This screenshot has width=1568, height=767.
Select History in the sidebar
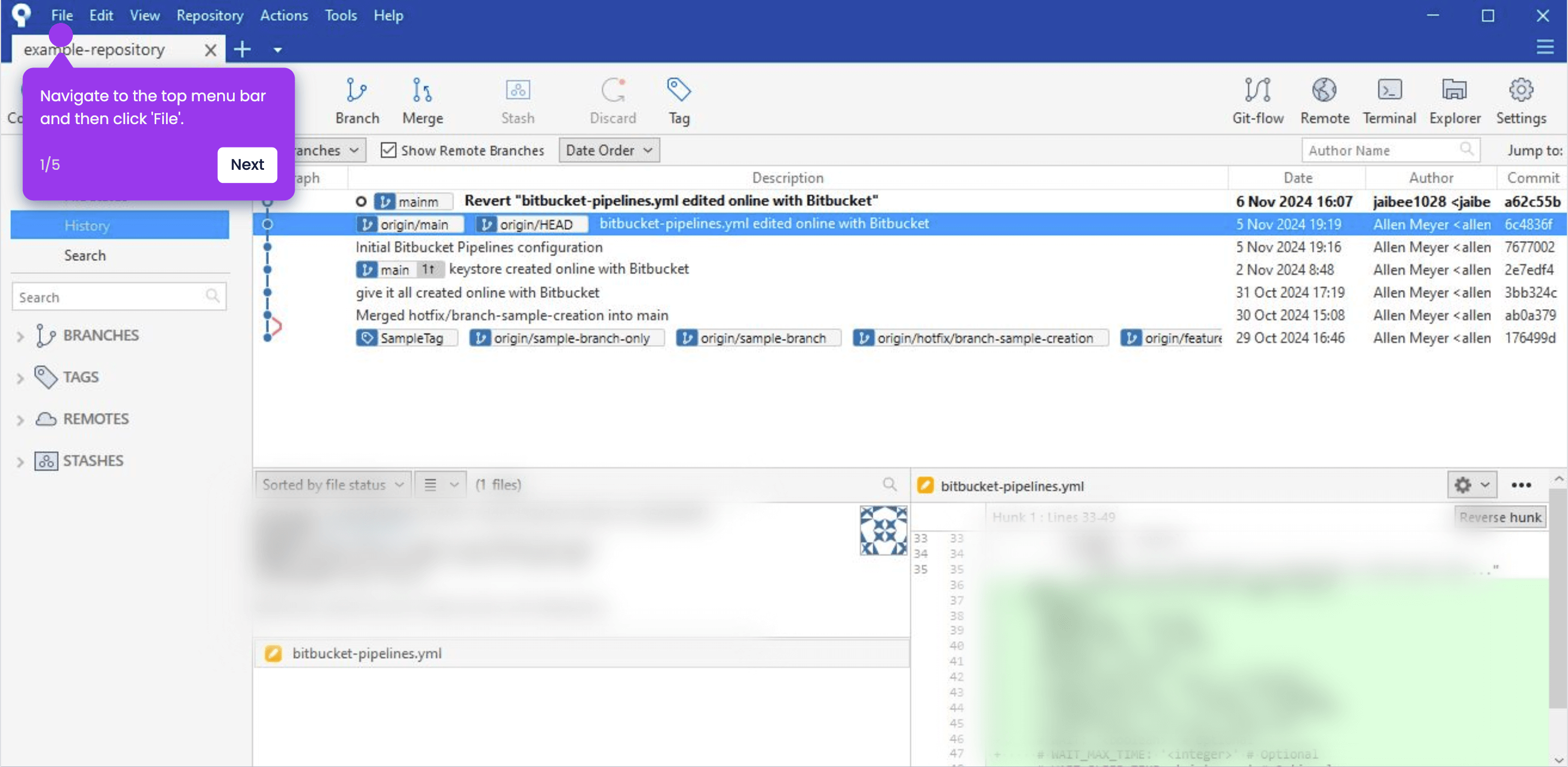[x=120, y=225]
